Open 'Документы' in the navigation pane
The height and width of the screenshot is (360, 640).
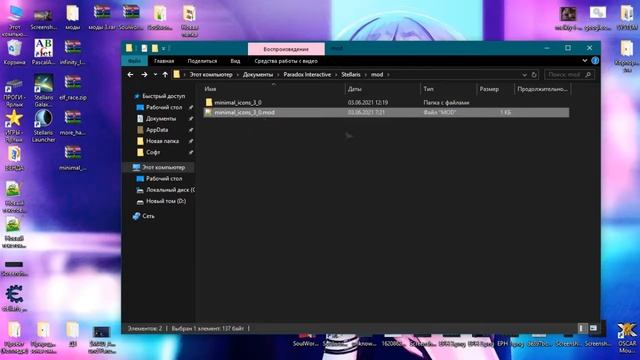161,119
